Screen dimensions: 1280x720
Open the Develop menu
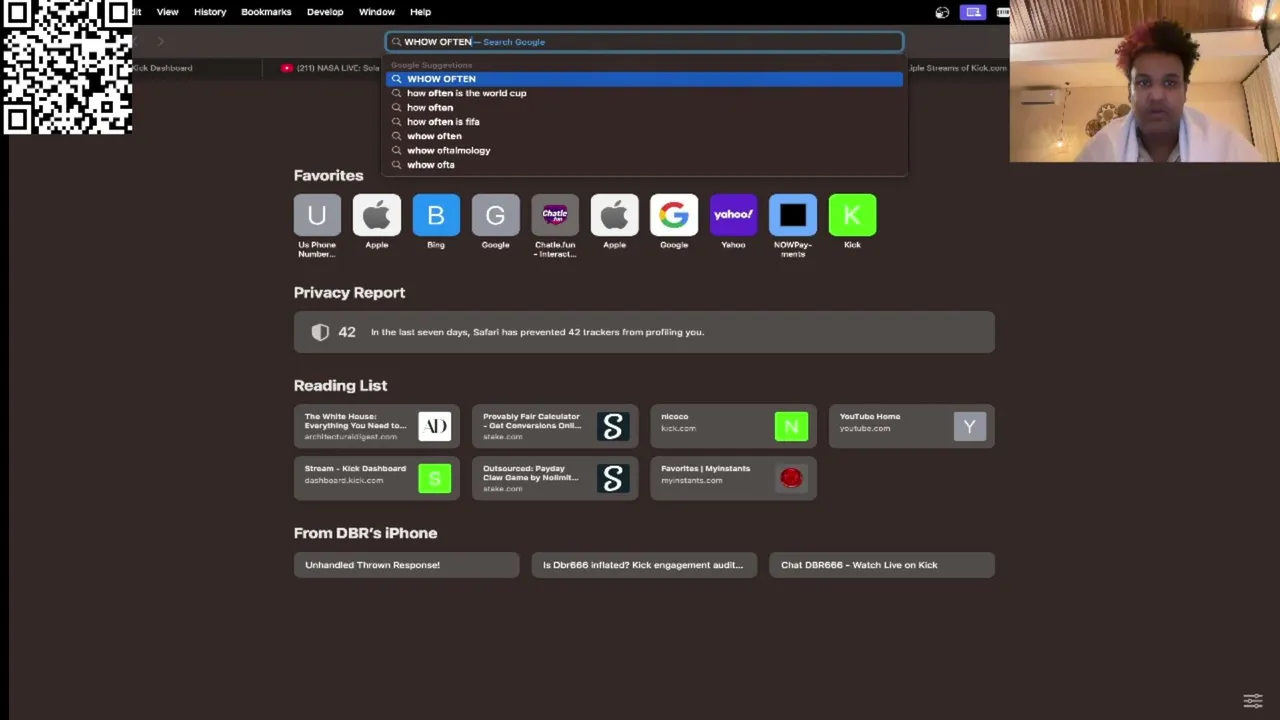pos(325,12)
